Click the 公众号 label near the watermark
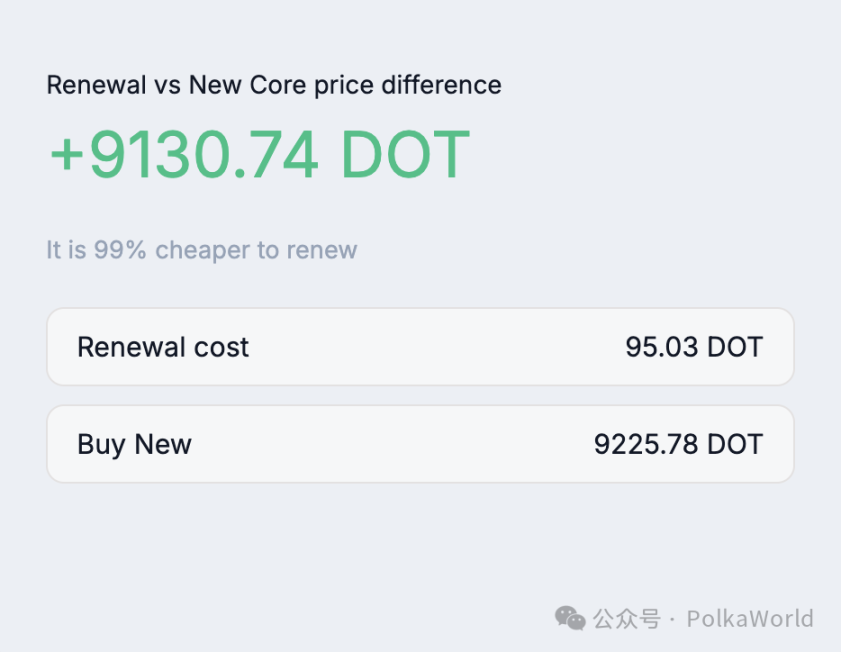The image size is (841, 652). pos(625,619)
